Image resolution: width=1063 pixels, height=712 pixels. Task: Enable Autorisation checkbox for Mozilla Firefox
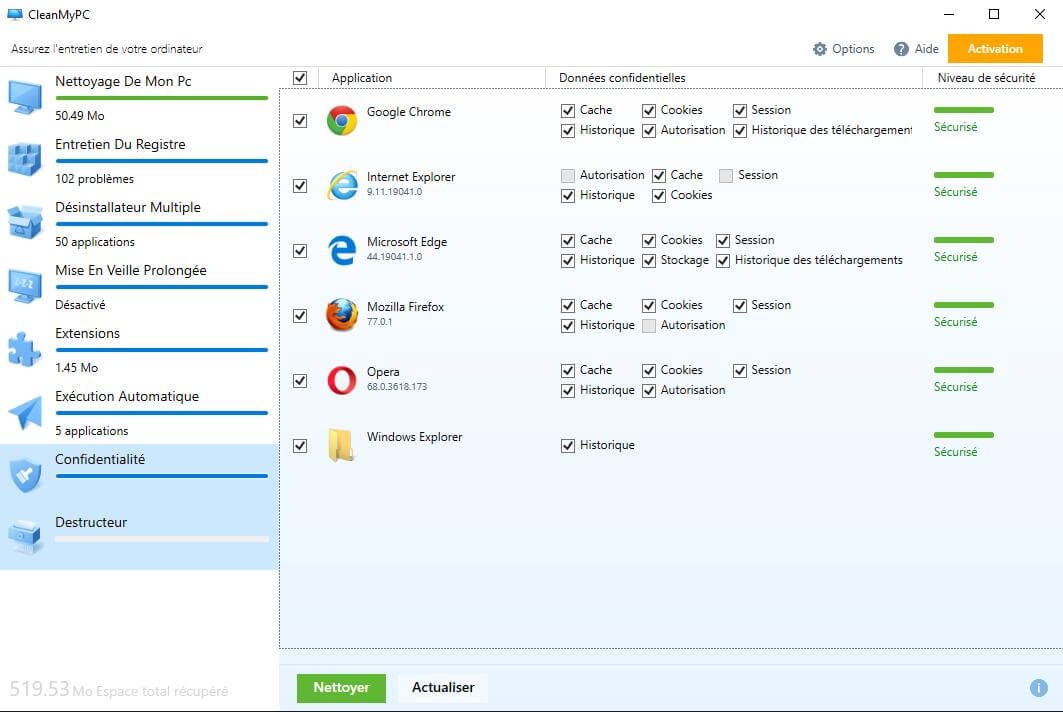(x=649, y=326)
